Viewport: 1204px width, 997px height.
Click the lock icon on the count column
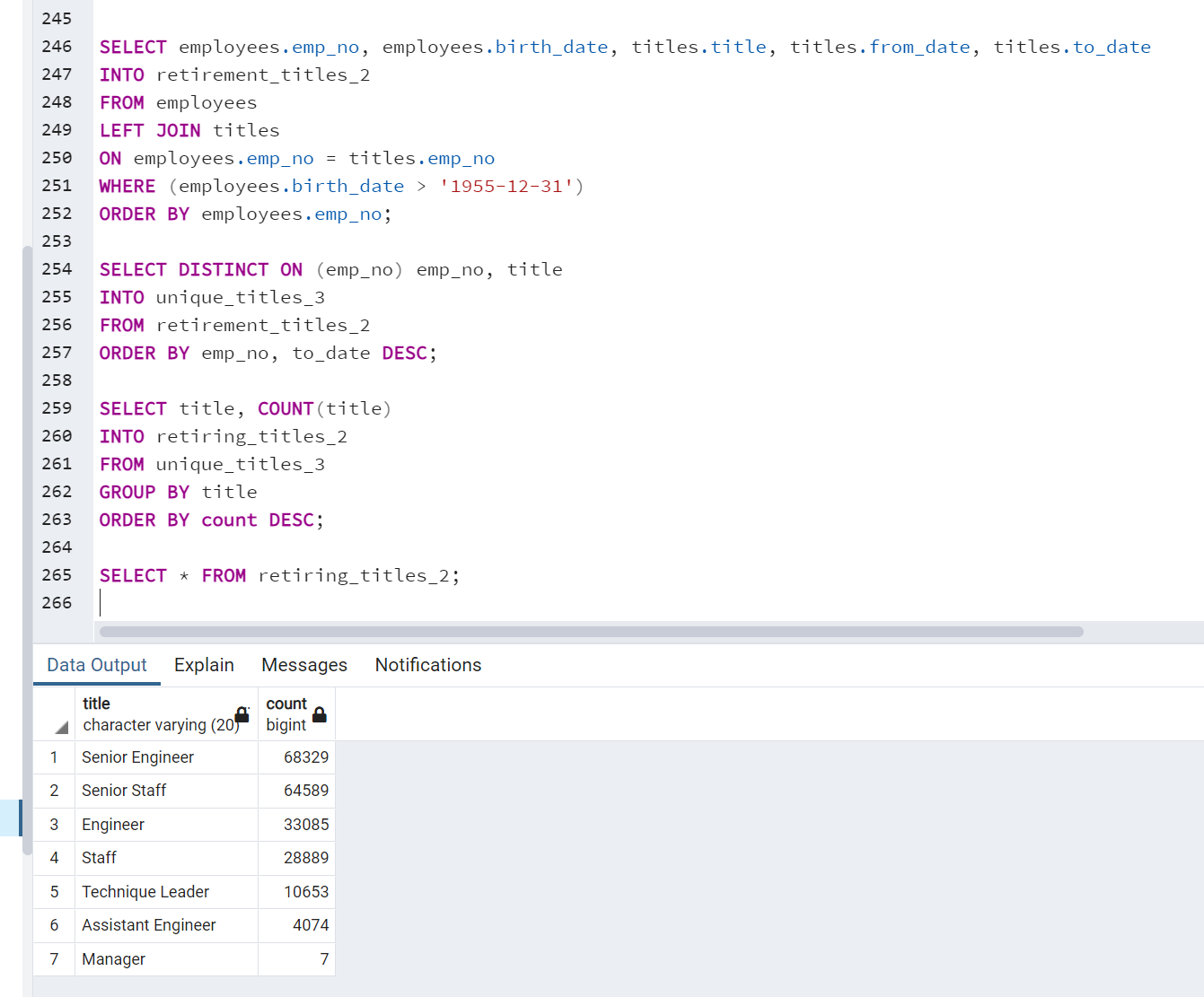tap(320, 714)
